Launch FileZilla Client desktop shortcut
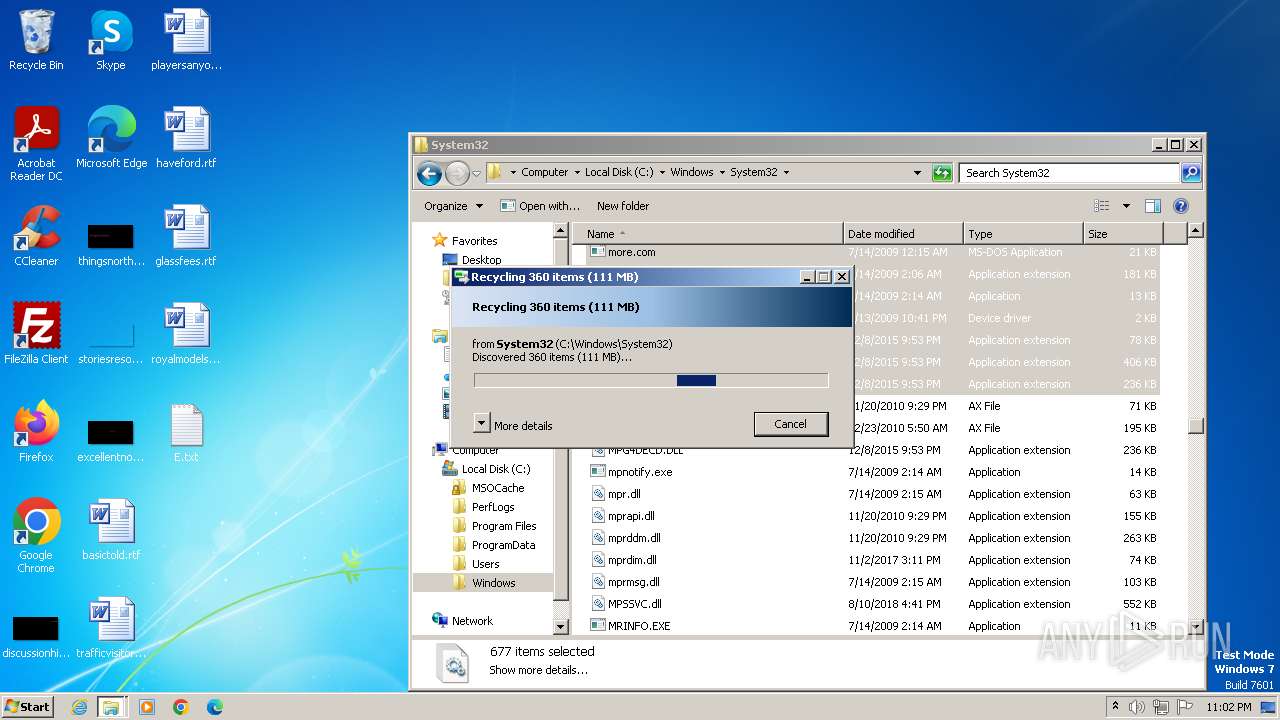The width and height of the screenshot is (1280, 720). tap(36, 334)
